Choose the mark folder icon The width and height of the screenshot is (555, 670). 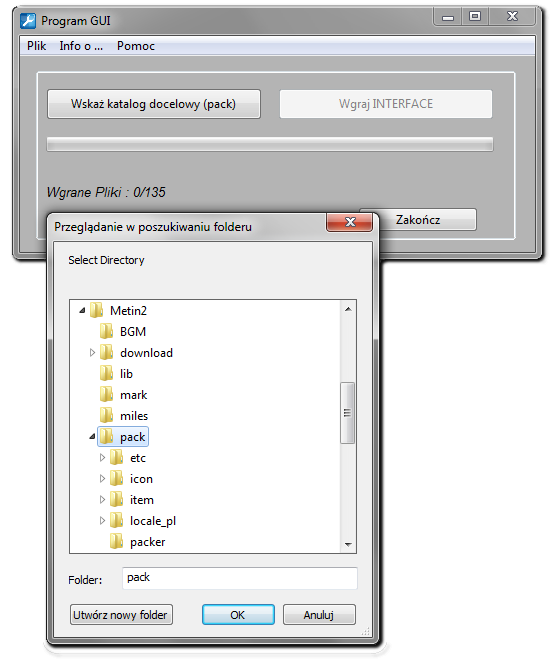(106, 394)
